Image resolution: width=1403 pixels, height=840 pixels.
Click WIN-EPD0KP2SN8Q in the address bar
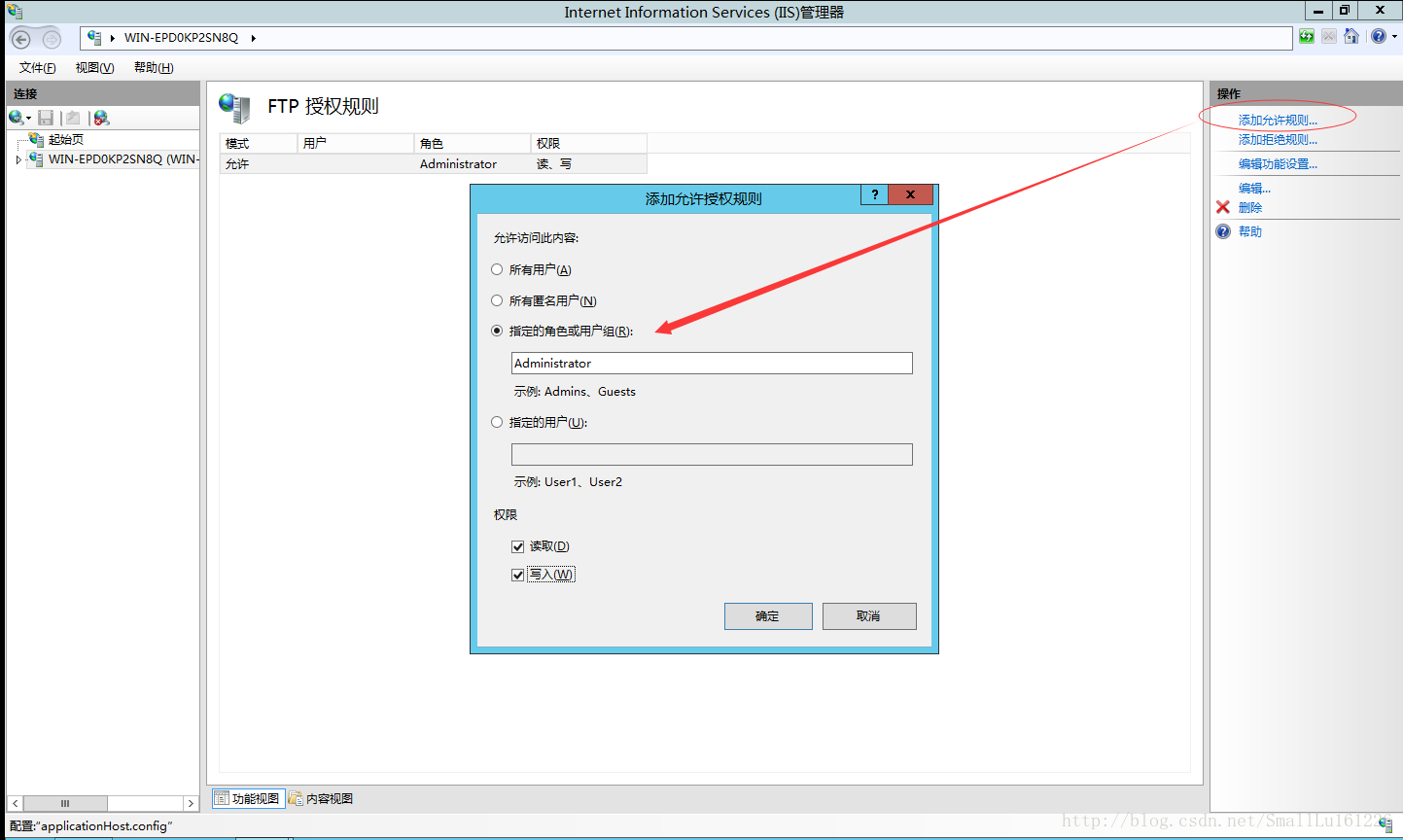point(181,38)
